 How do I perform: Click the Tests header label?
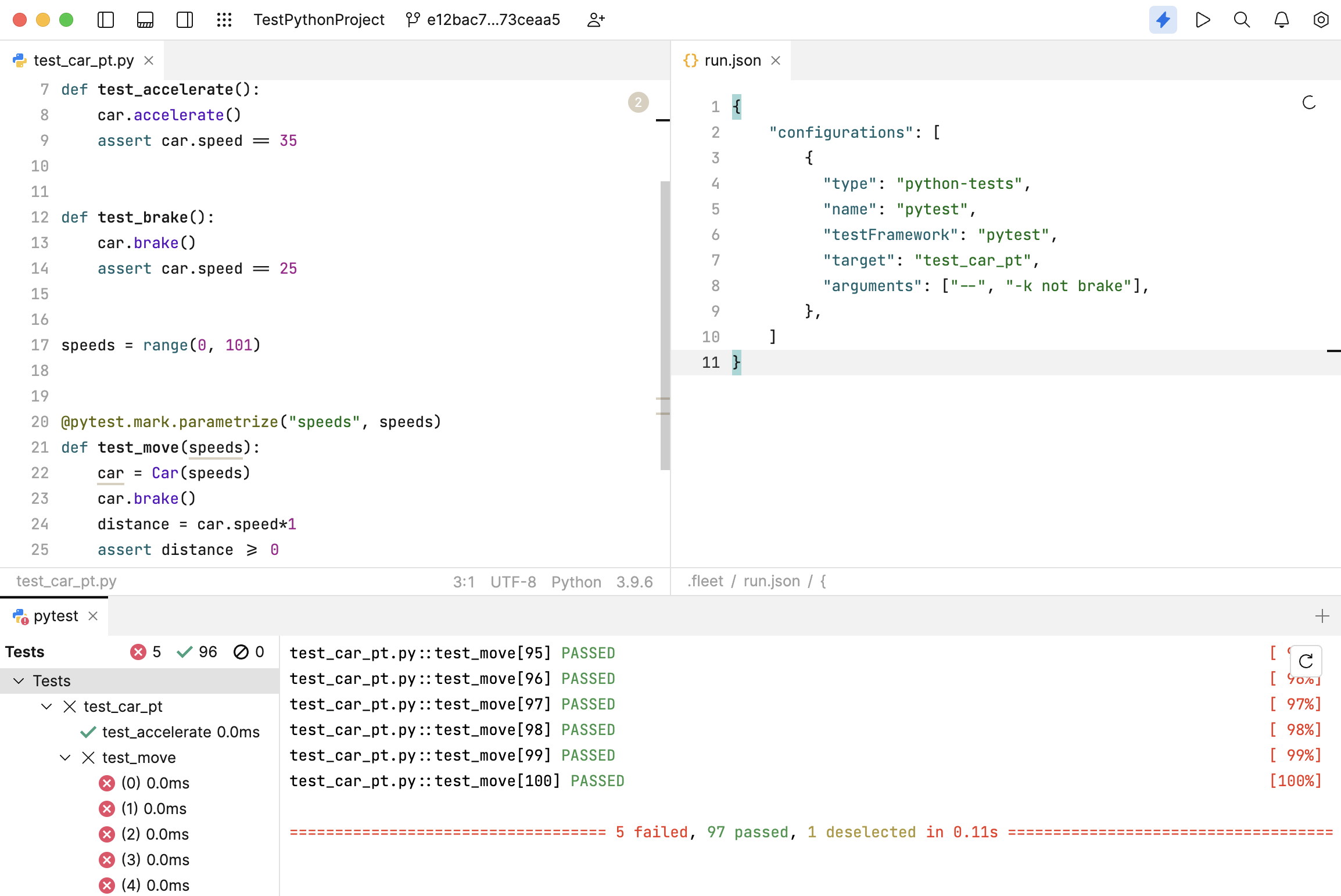[x=24, y=652]
